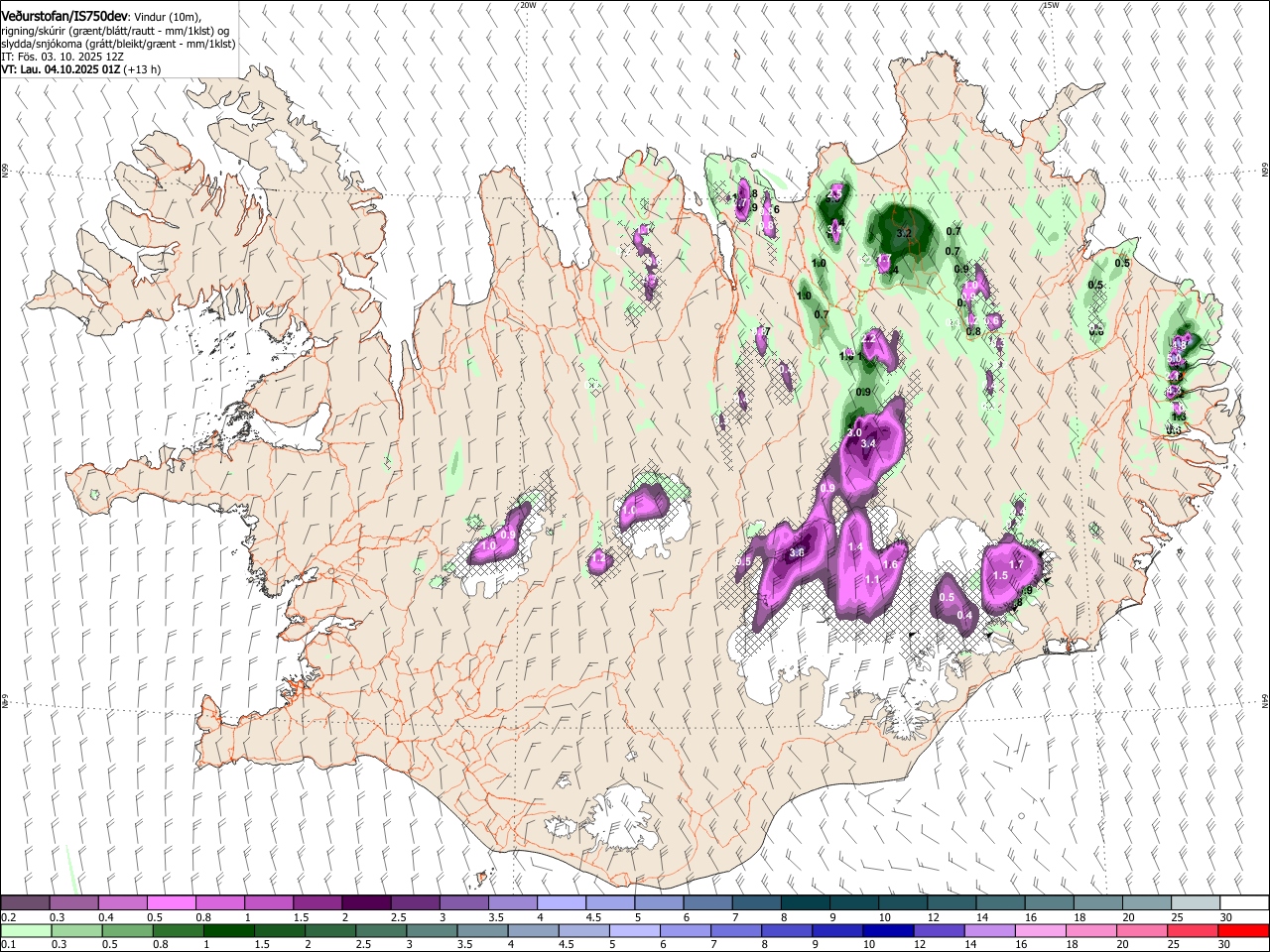This screenshot has height=952, width=1270.
Task: Choose the pale lavender 5 swatch, bottom legend row
Action: point(634,930)
